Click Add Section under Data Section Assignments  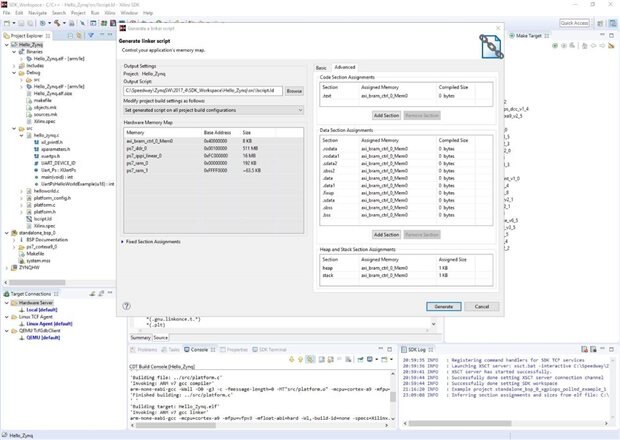click(386, 234)
